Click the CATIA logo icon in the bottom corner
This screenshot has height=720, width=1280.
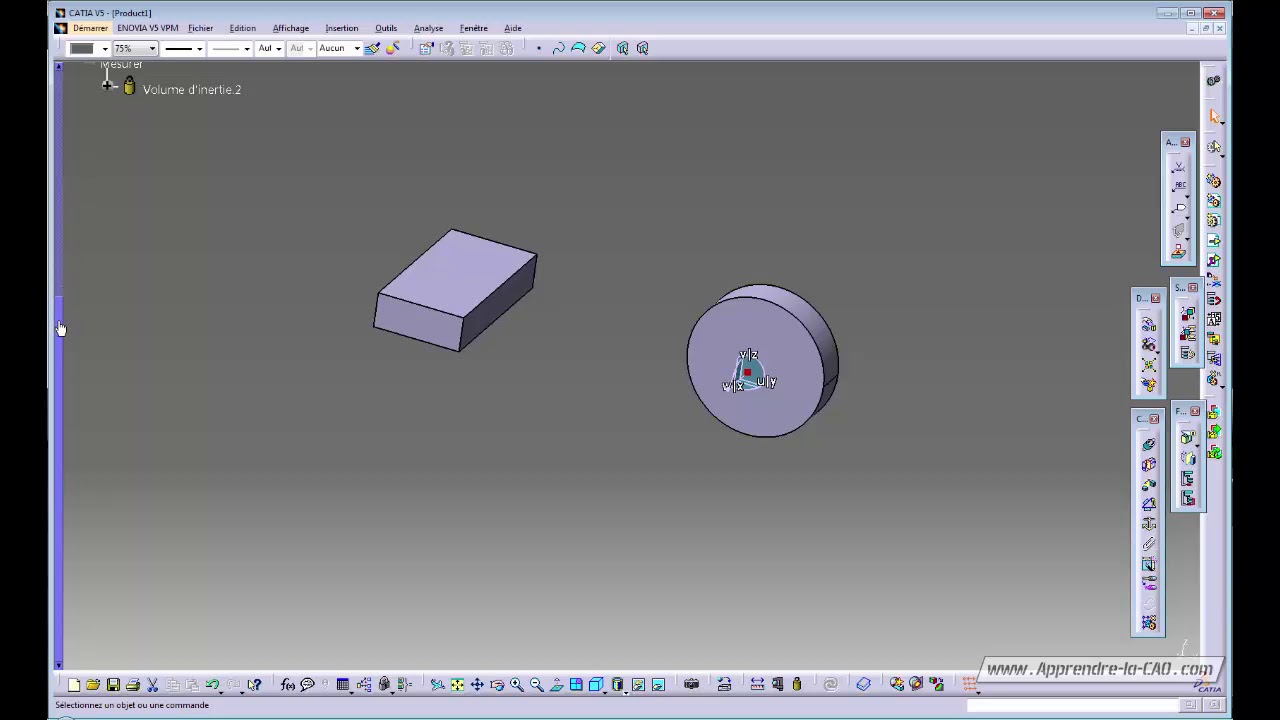(x=1209, y=685)
